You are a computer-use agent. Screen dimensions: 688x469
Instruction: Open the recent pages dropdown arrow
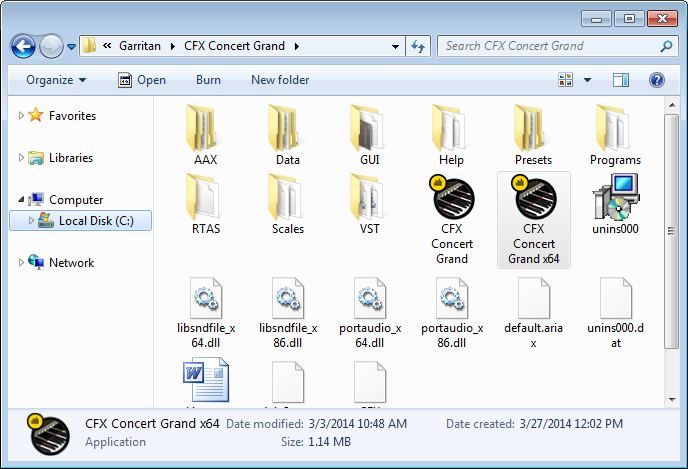[71, 46]
